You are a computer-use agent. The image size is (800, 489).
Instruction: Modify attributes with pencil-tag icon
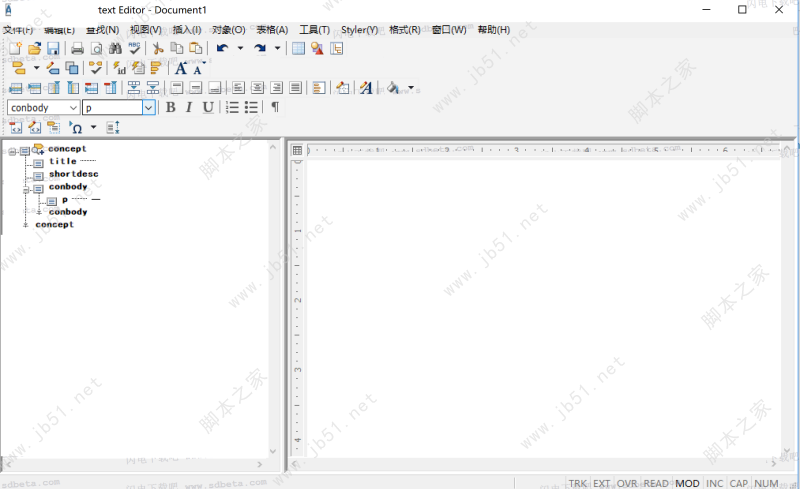[53, 68]
